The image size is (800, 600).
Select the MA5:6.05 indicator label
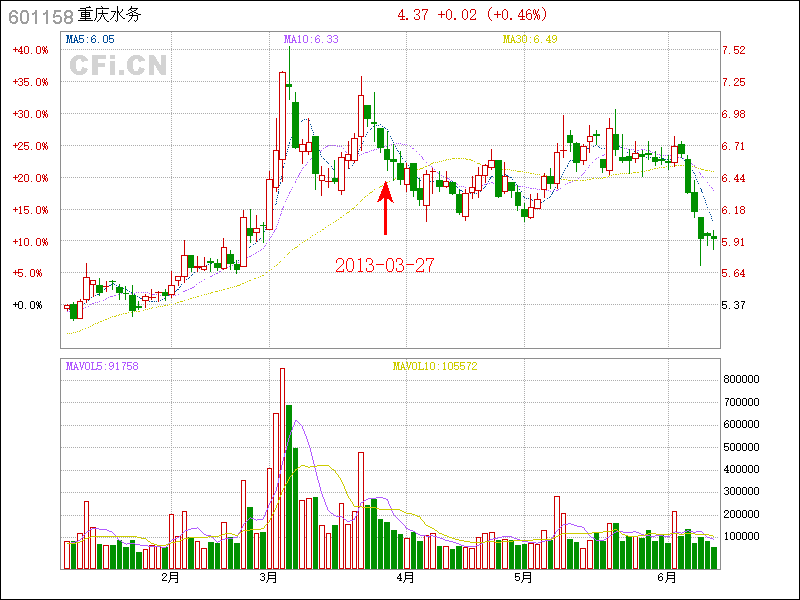tap(90, 39)
